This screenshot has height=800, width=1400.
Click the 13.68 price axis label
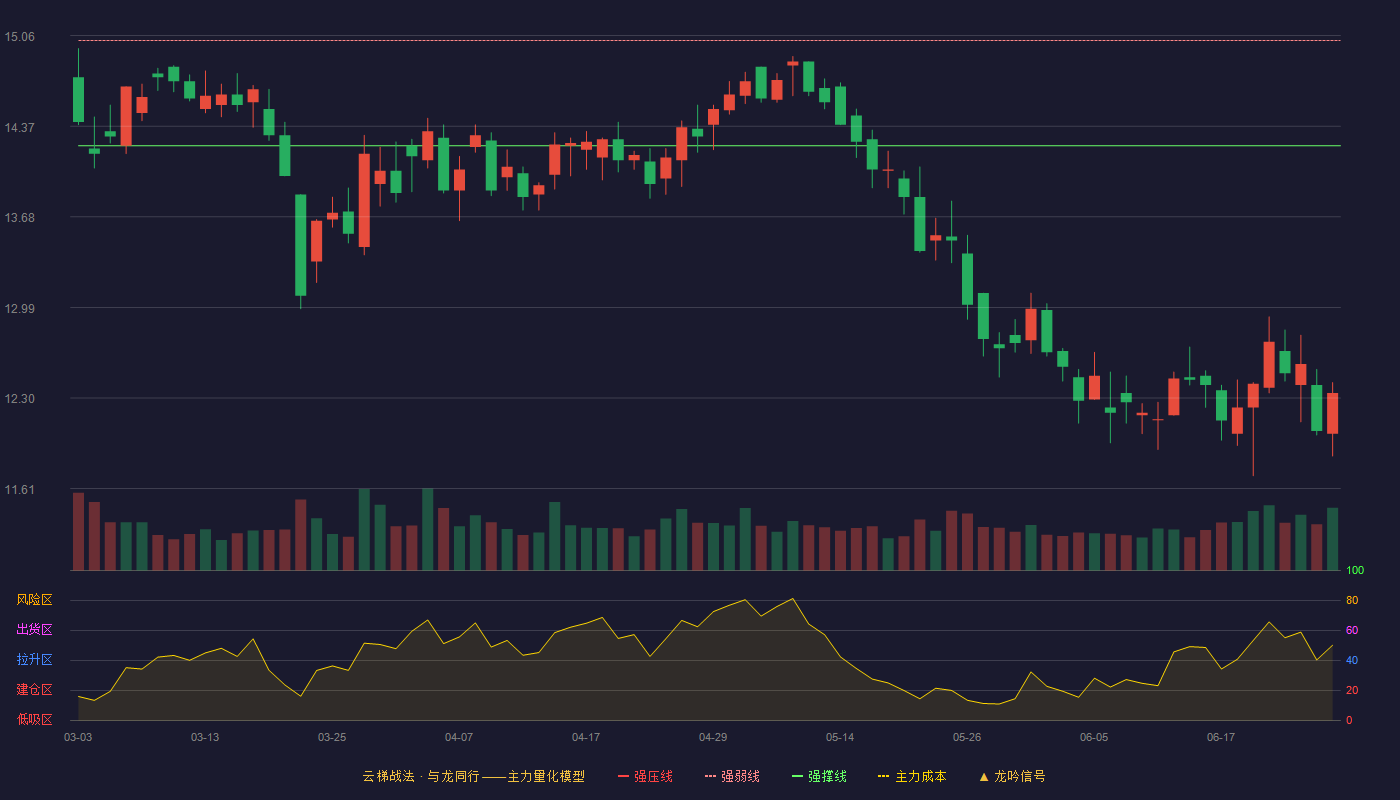[x=19, y=218]
